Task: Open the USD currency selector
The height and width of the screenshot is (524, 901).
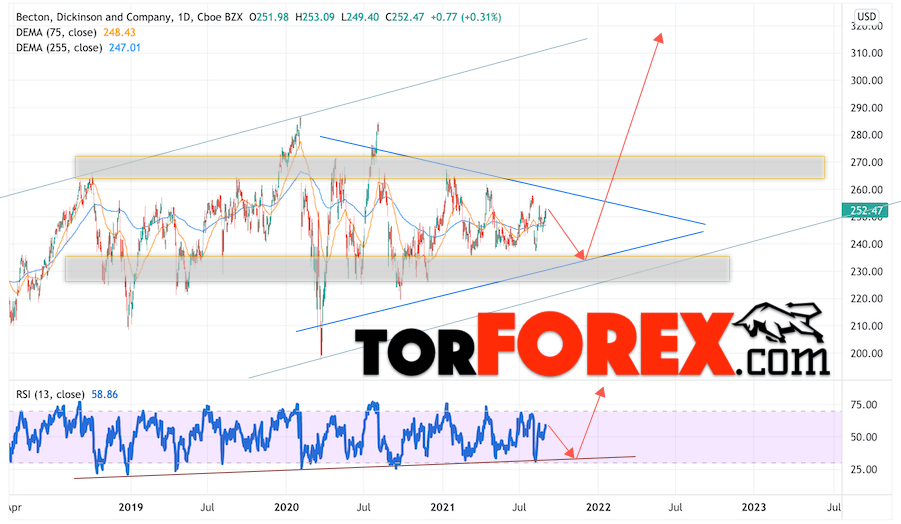Action: [x=867, y=16]
